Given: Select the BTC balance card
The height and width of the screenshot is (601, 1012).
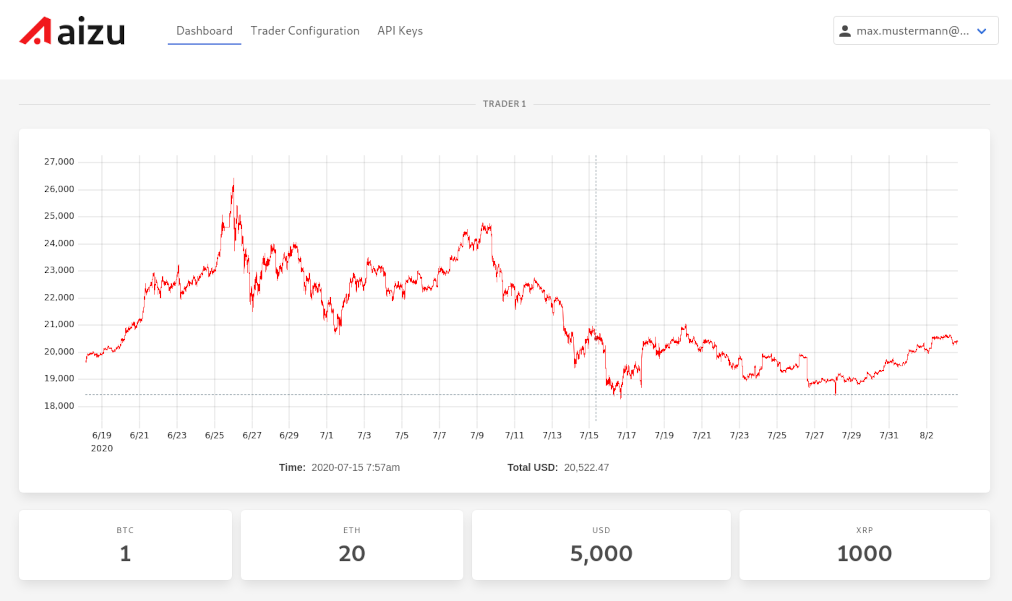Looking at the screenshot, I should 125,545.
